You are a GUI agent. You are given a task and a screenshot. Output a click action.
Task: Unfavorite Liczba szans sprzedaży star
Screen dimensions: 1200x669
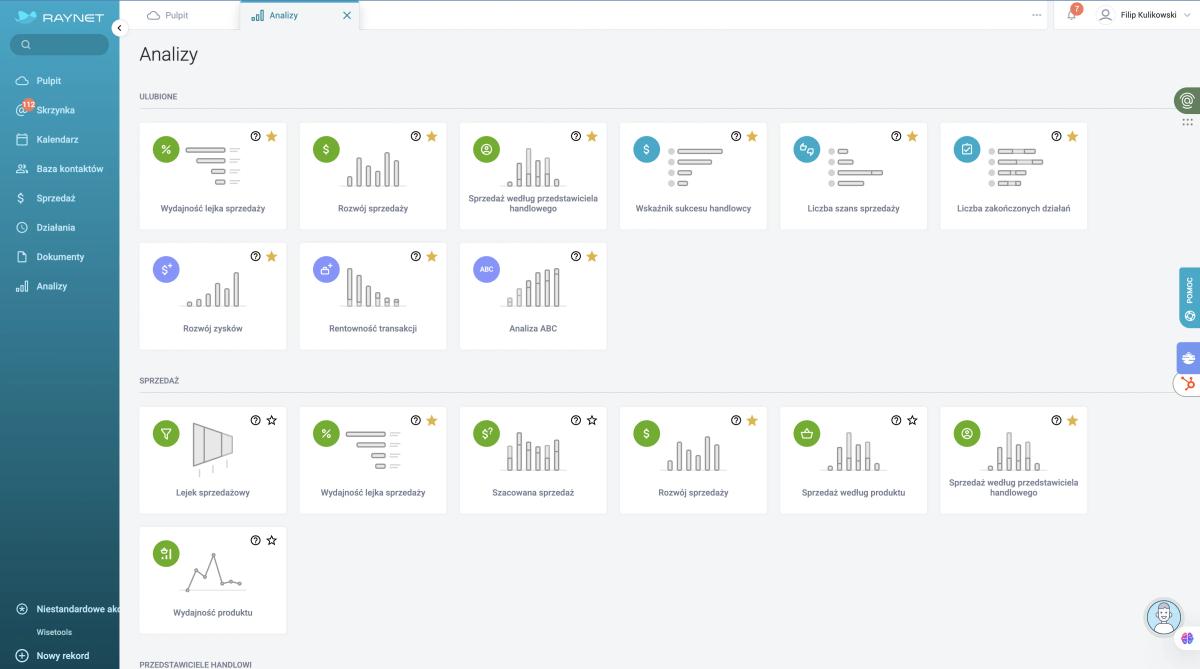[912, 136]
